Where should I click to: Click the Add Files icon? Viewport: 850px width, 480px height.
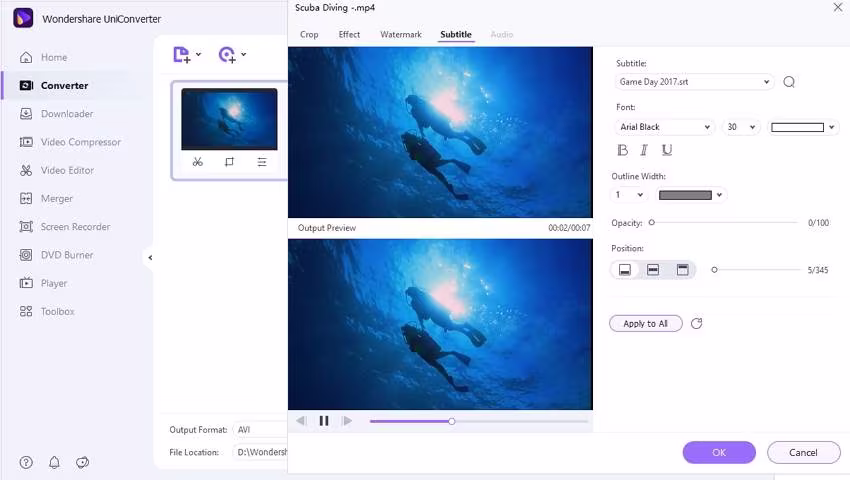pos(182,54)
